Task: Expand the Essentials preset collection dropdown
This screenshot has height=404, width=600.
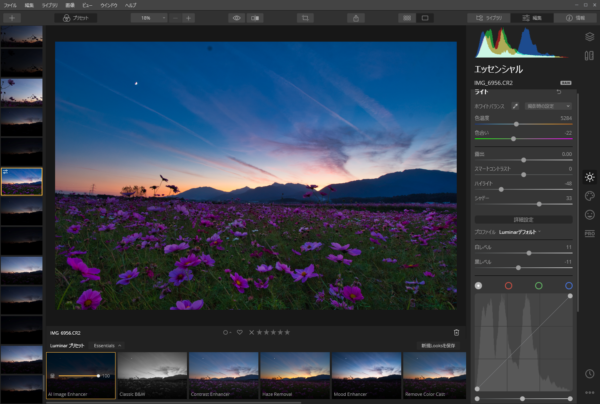Action: [x=106, y=345]
